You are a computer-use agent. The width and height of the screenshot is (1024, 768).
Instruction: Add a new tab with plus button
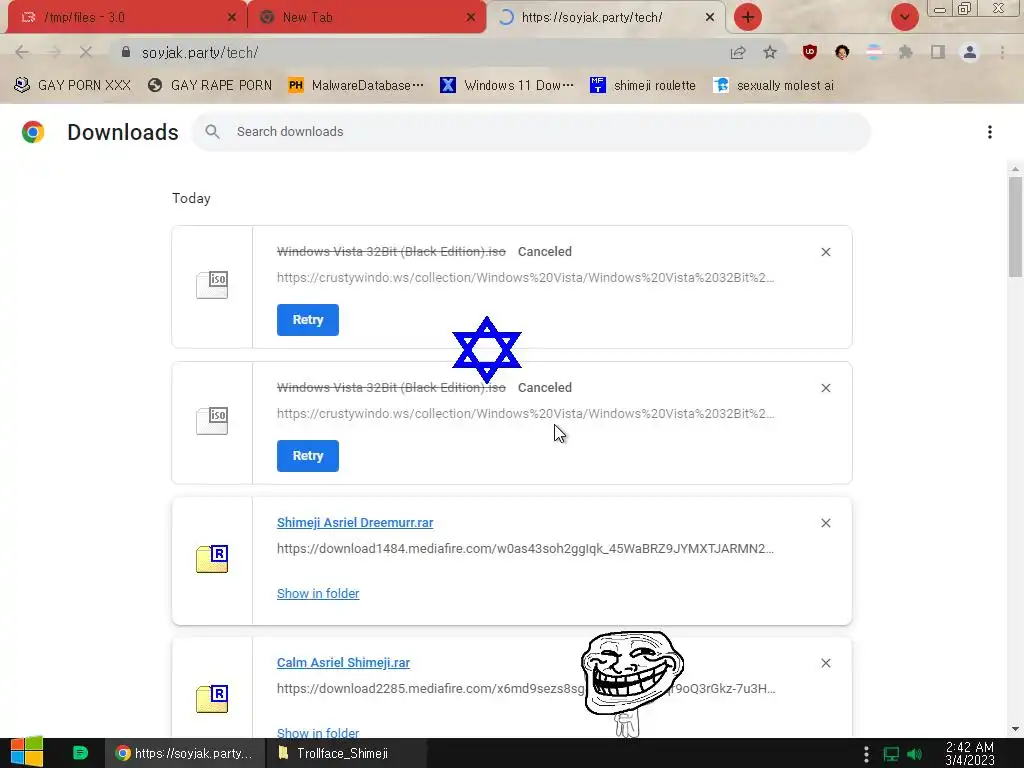pos(748,17)
